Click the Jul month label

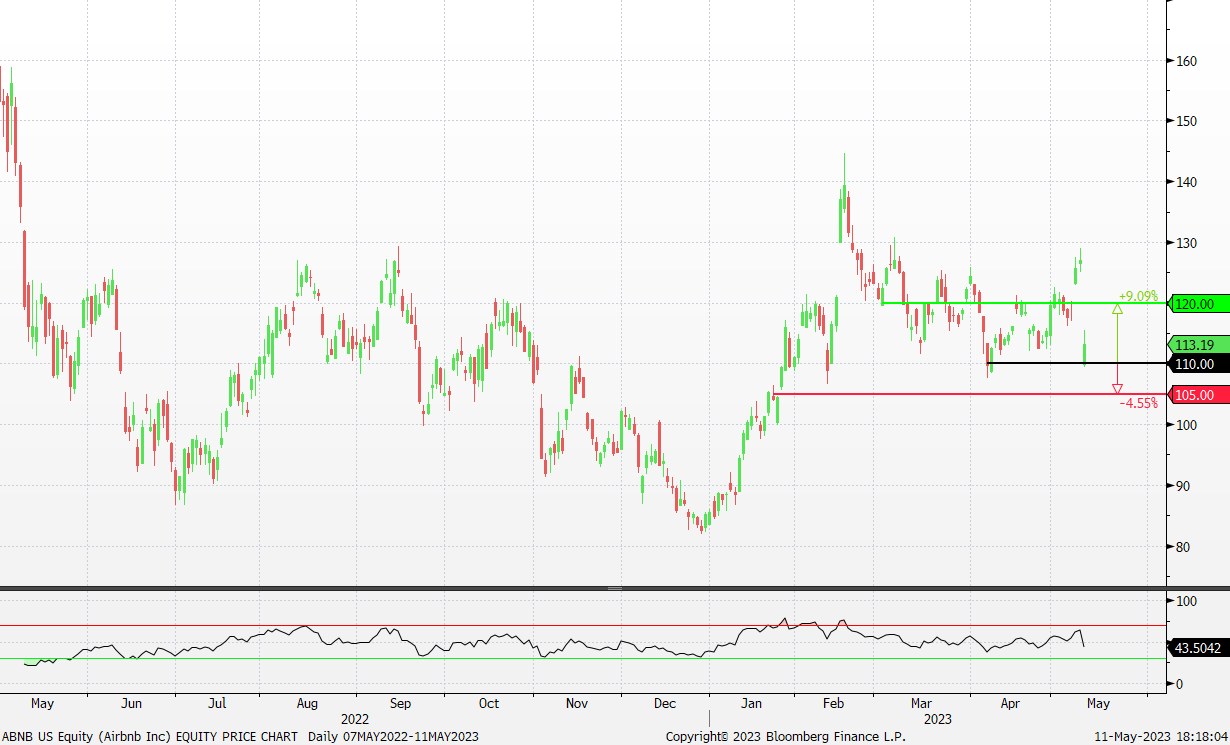[217, 703]
